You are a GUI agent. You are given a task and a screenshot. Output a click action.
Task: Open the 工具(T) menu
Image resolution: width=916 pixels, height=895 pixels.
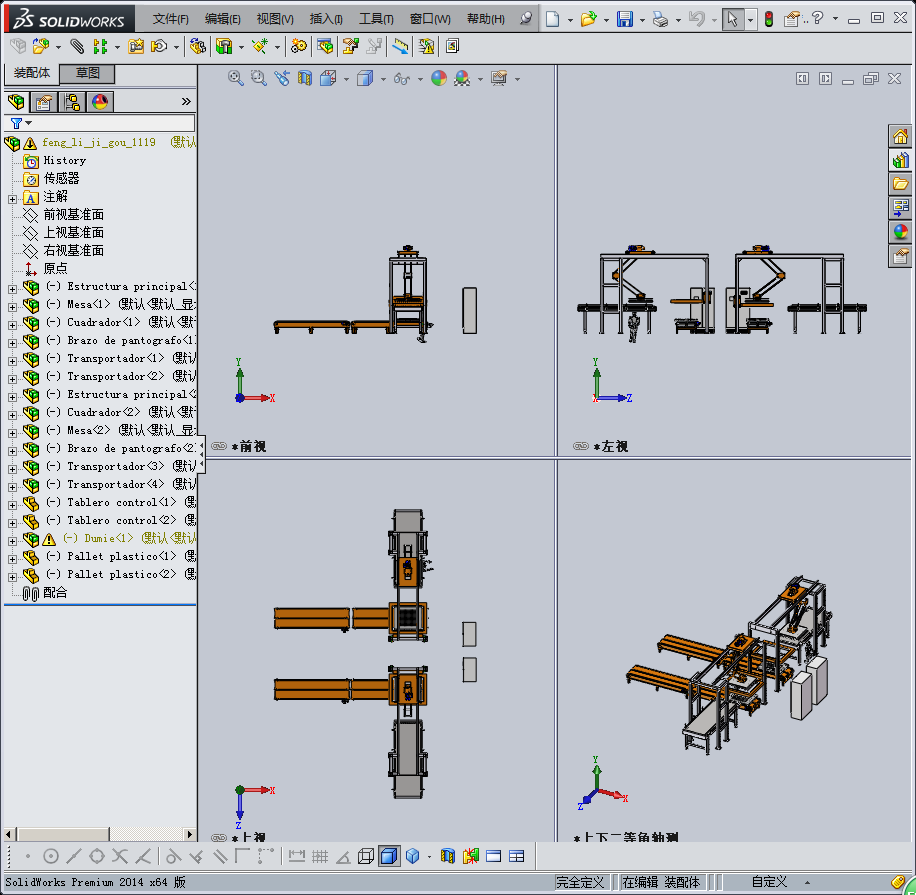[376, 19]
